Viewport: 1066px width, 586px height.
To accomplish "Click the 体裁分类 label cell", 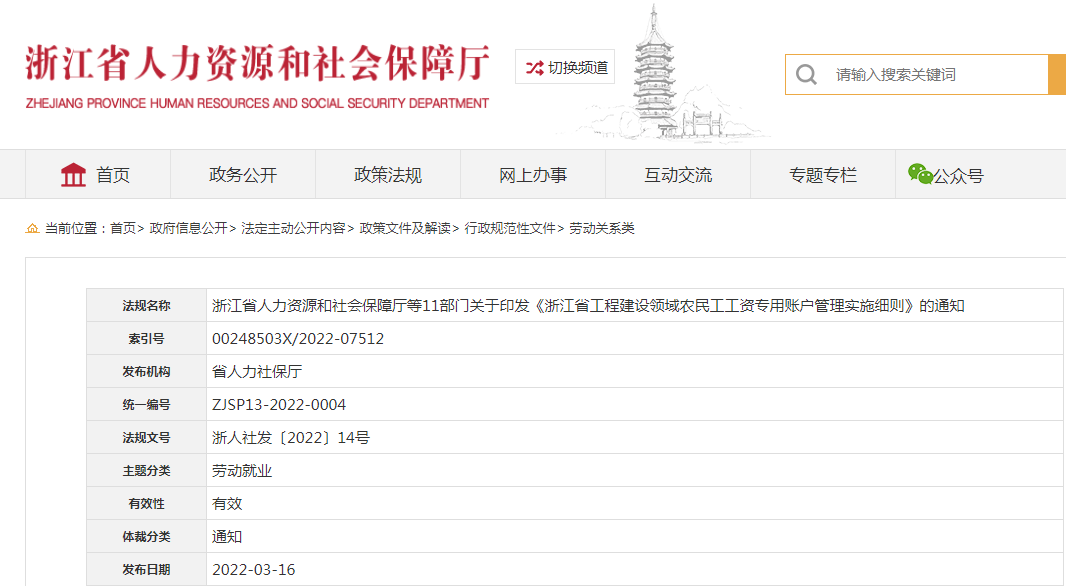I will 146,536.
